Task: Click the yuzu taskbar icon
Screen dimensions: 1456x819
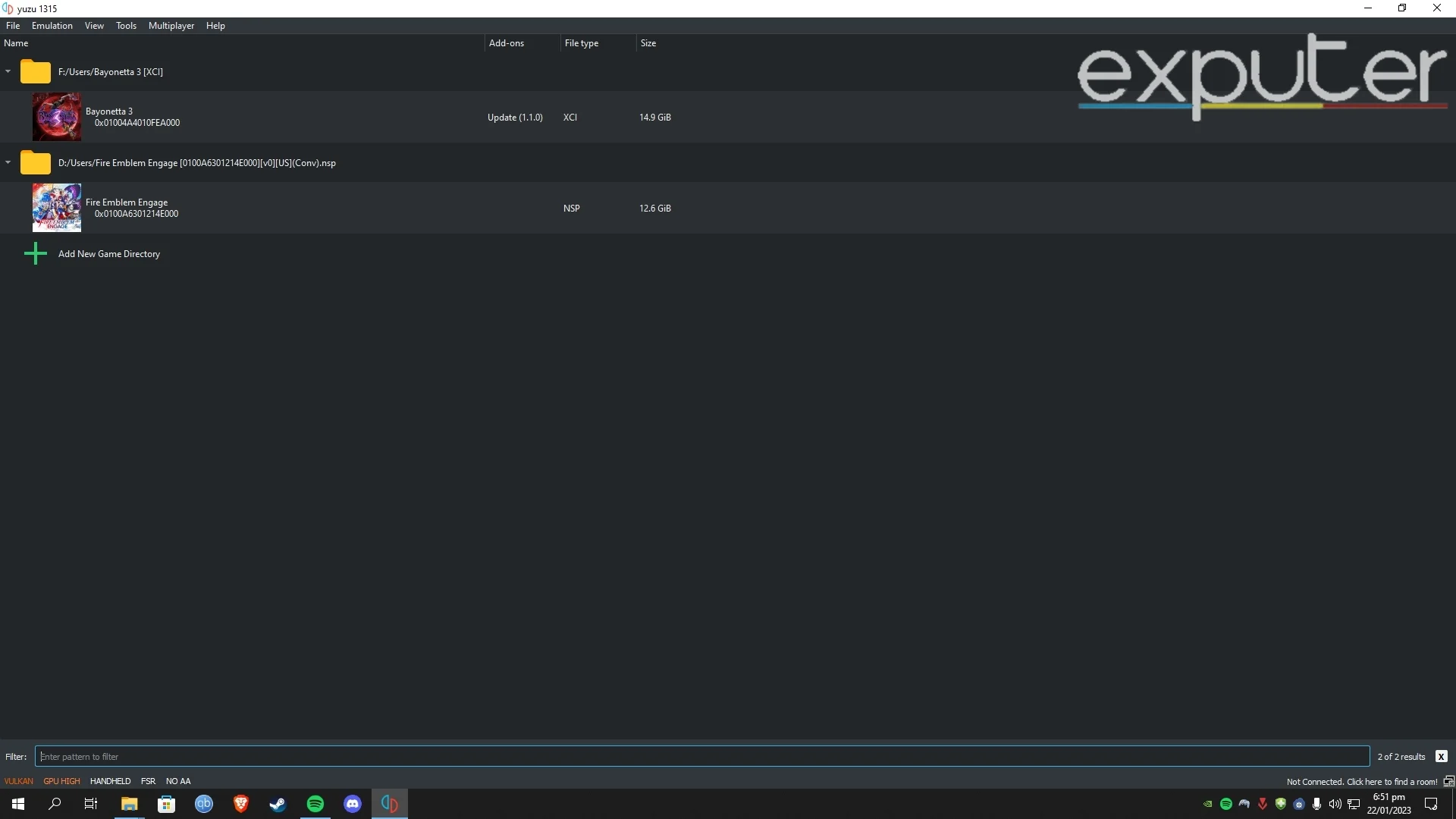Action: 389,804
